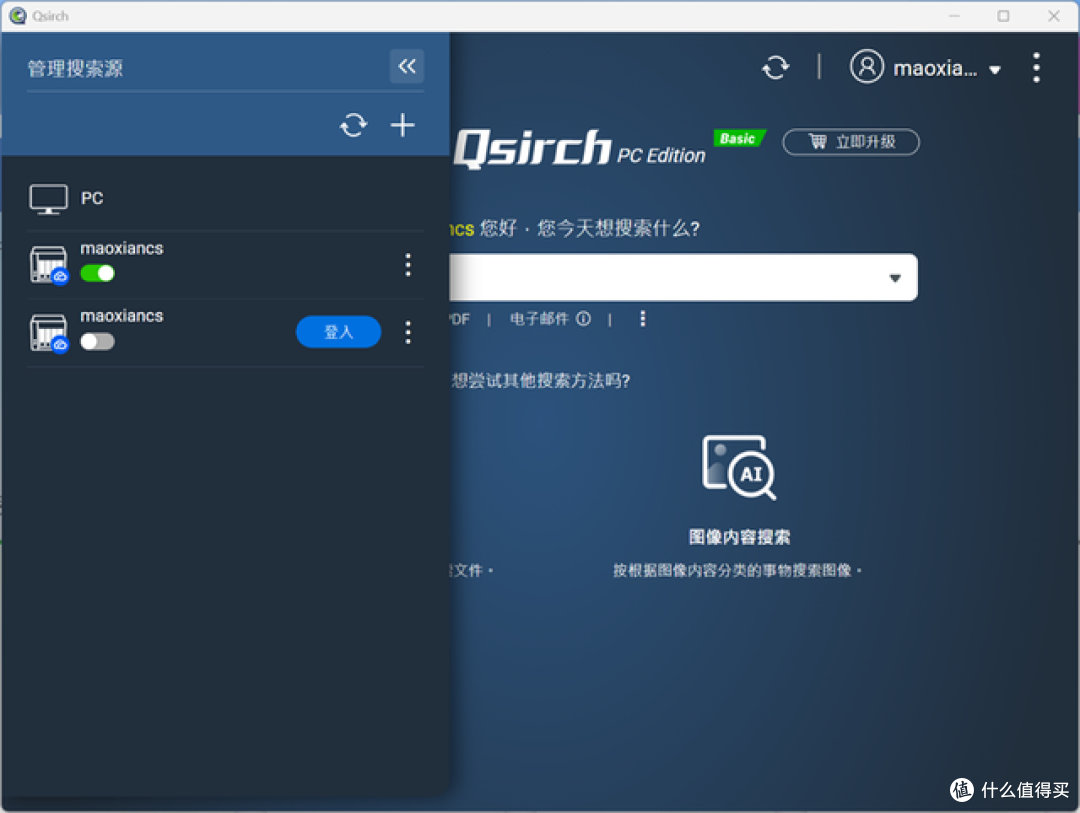Refresh the search source list
Image resolution: width=1080 pixels, height=813 pixels.
[353, 125]
